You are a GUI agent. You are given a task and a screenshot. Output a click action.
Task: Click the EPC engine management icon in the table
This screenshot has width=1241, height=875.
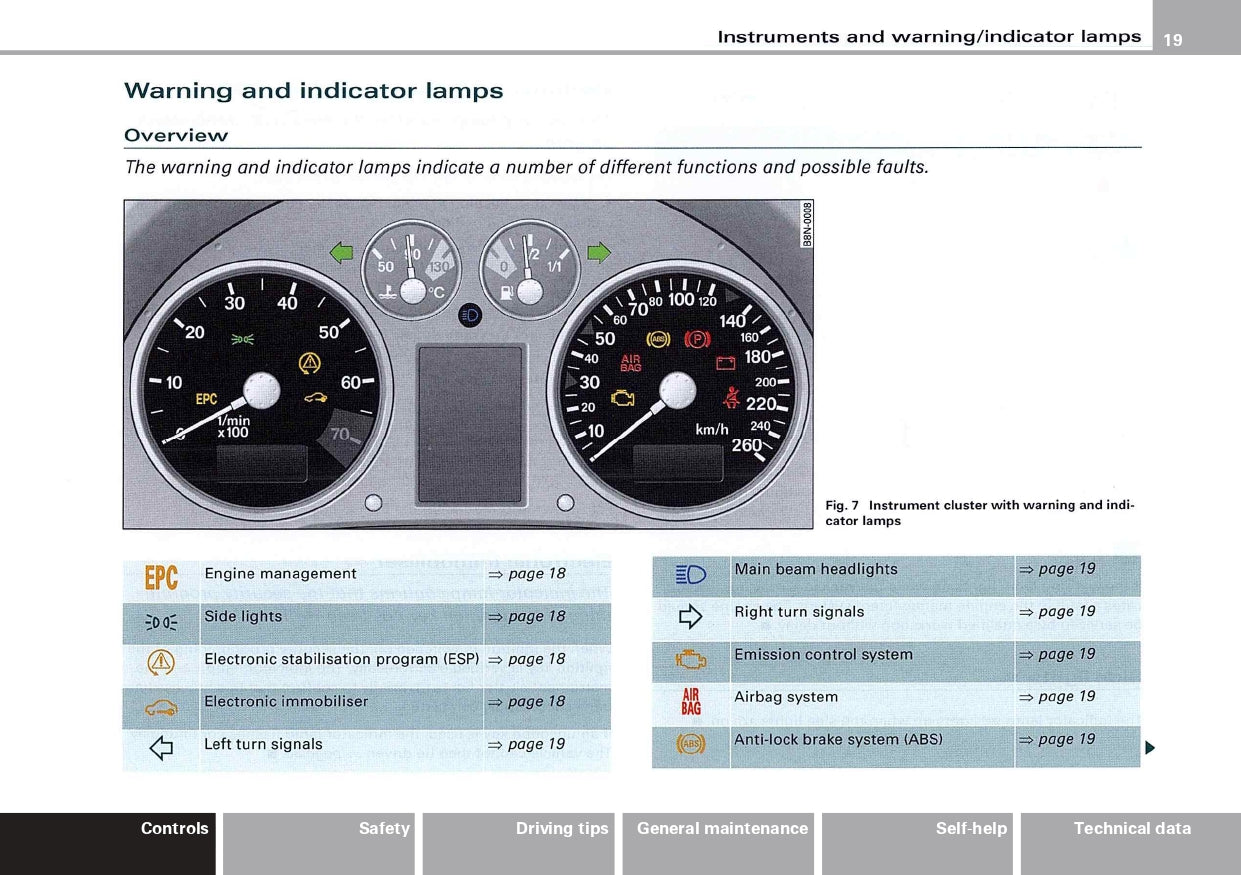coord(161,577)
